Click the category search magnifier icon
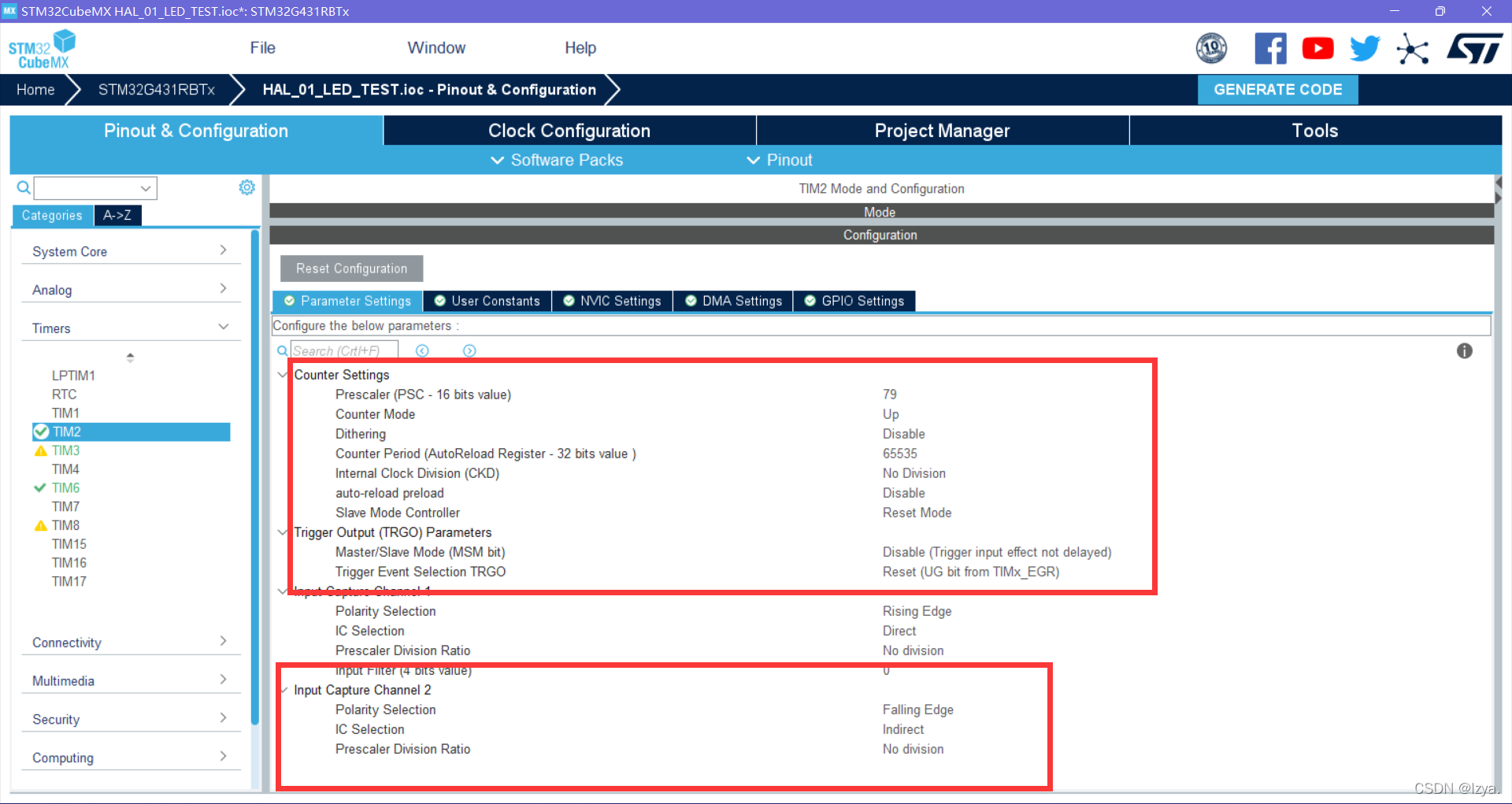 [24, 187]
